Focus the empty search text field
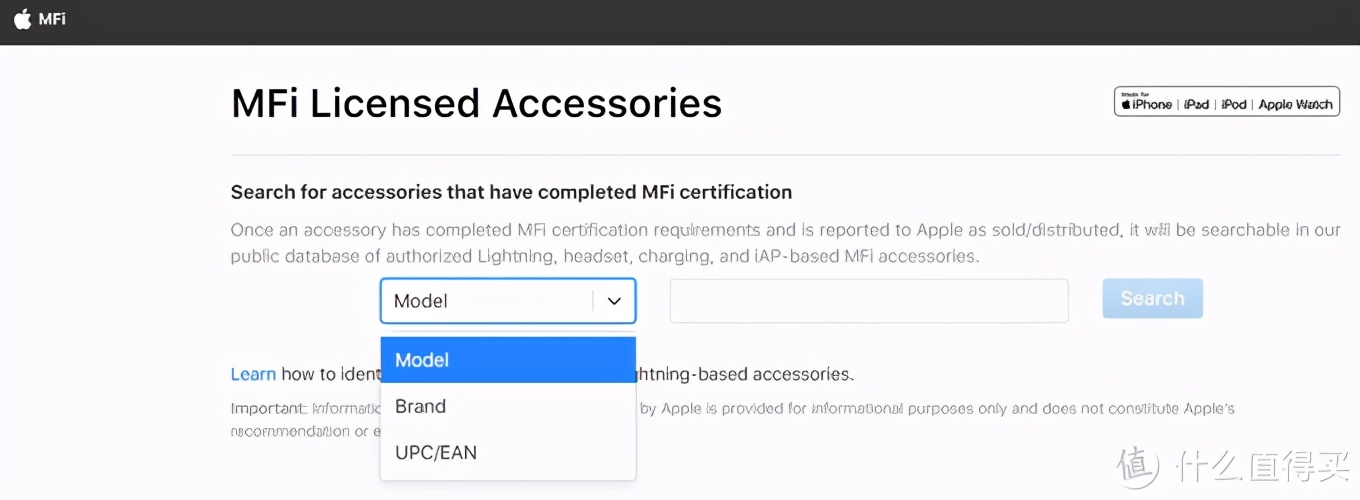Image resolution: width=1360 pixels, height=500 pixels. (x=868, y=301)
